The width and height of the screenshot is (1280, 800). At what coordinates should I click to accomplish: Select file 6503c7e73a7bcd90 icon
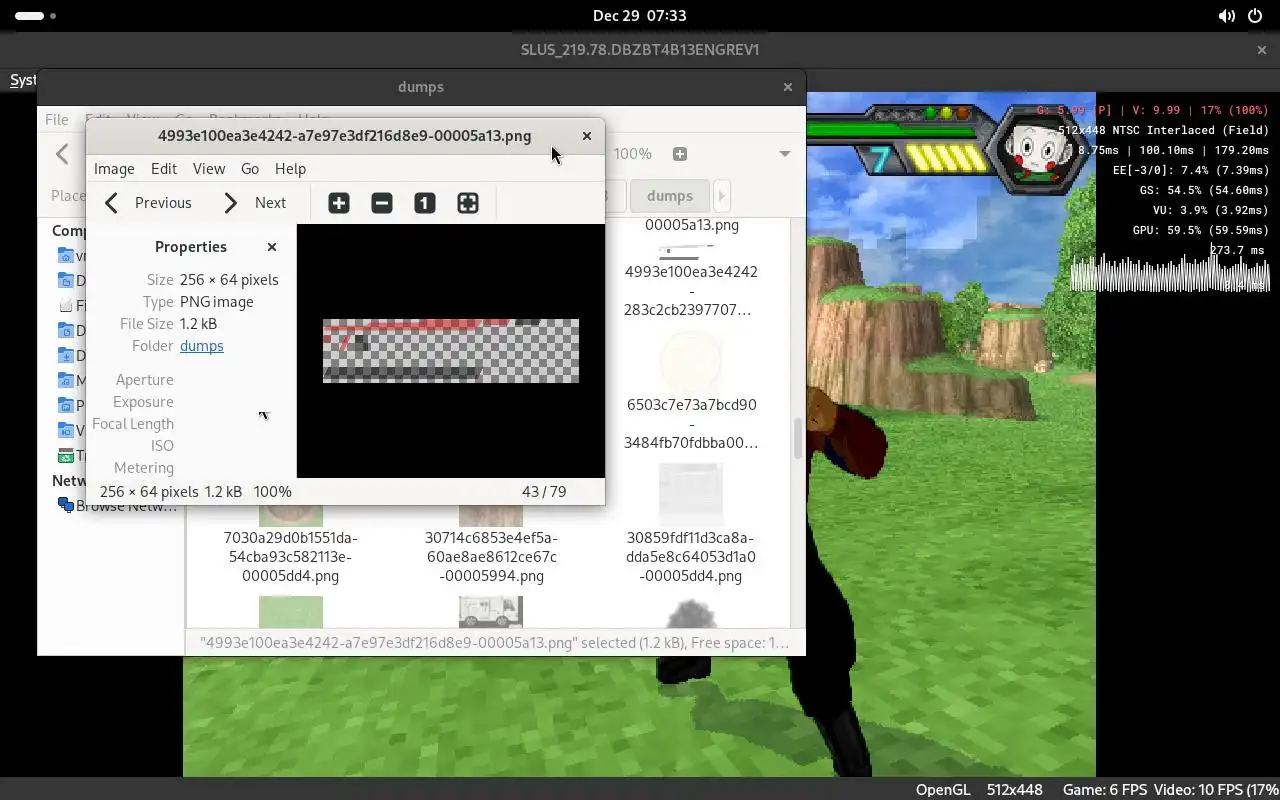point(691,362)
